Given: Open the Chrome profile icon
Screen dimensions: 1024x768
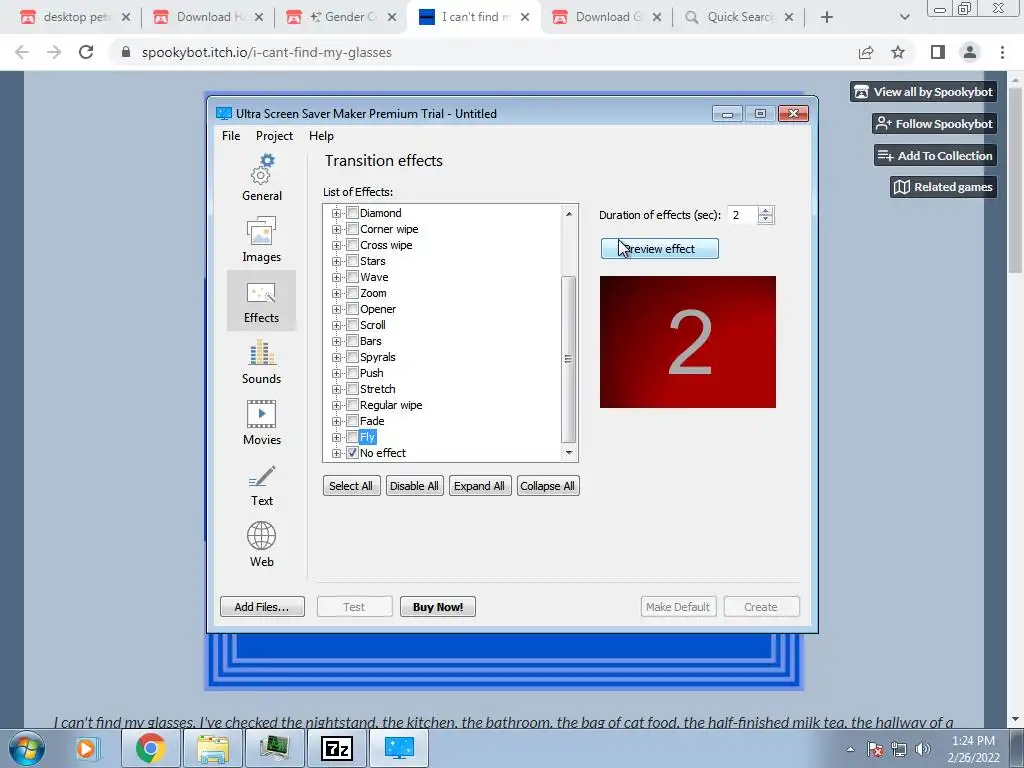Looking at the screenshot, I should [x=969, y=52].
